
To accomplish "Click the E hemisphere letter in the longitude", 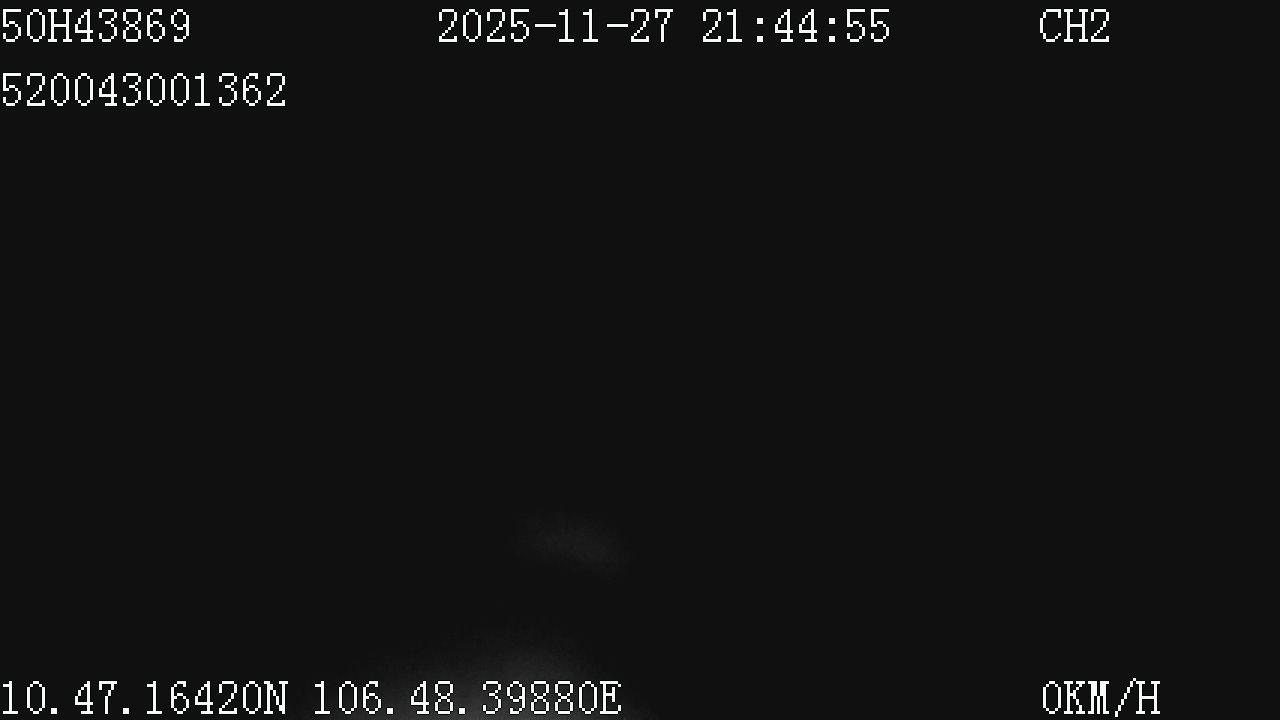I will [610, 698].
